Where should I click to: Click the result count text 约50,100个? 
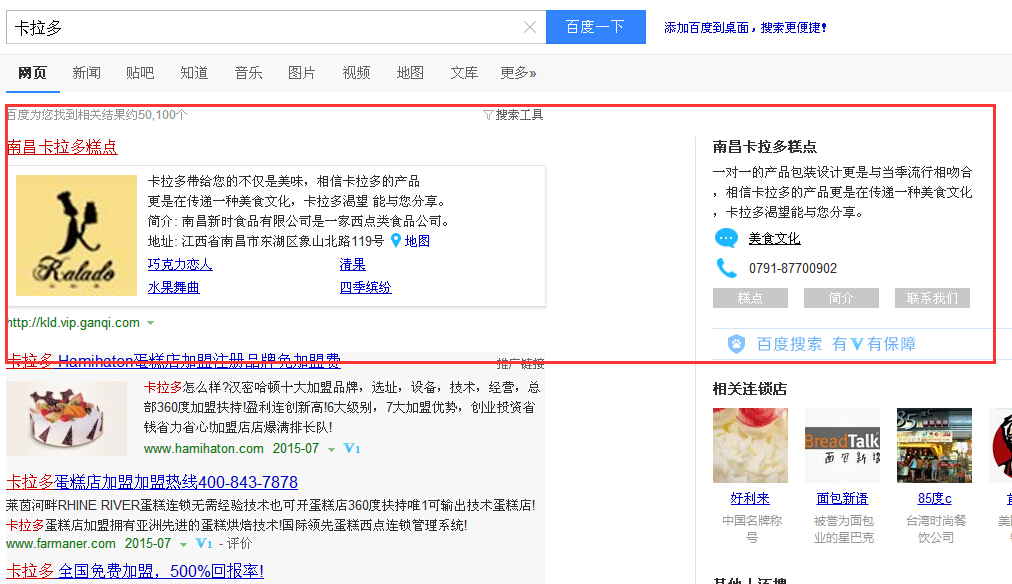click(154, 115)
